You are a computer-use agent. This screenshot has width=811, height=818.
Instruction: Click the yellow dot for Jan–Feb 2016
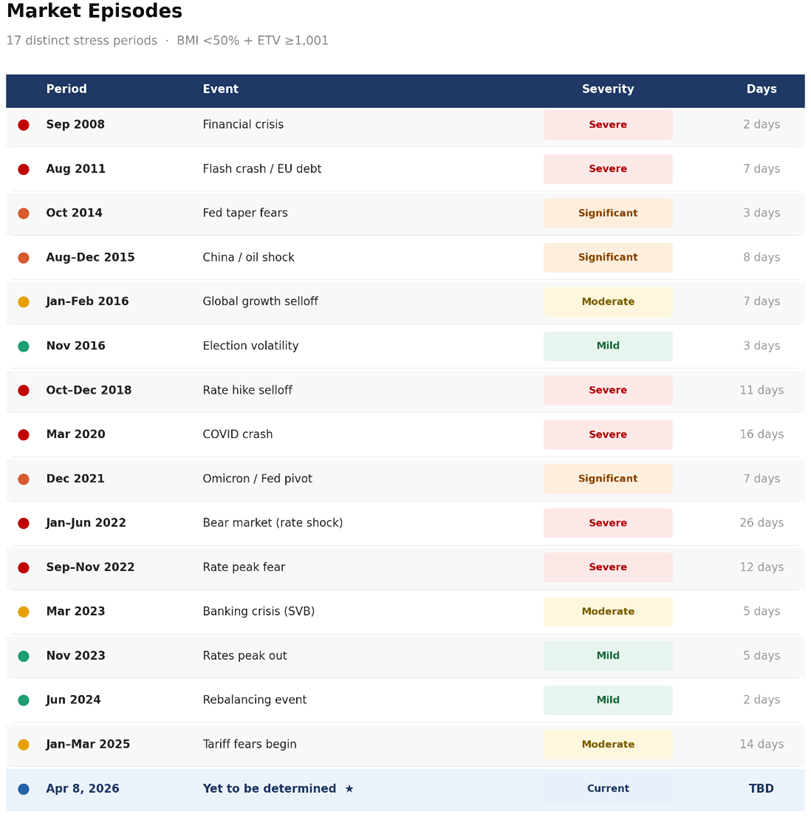coord(23,301)
